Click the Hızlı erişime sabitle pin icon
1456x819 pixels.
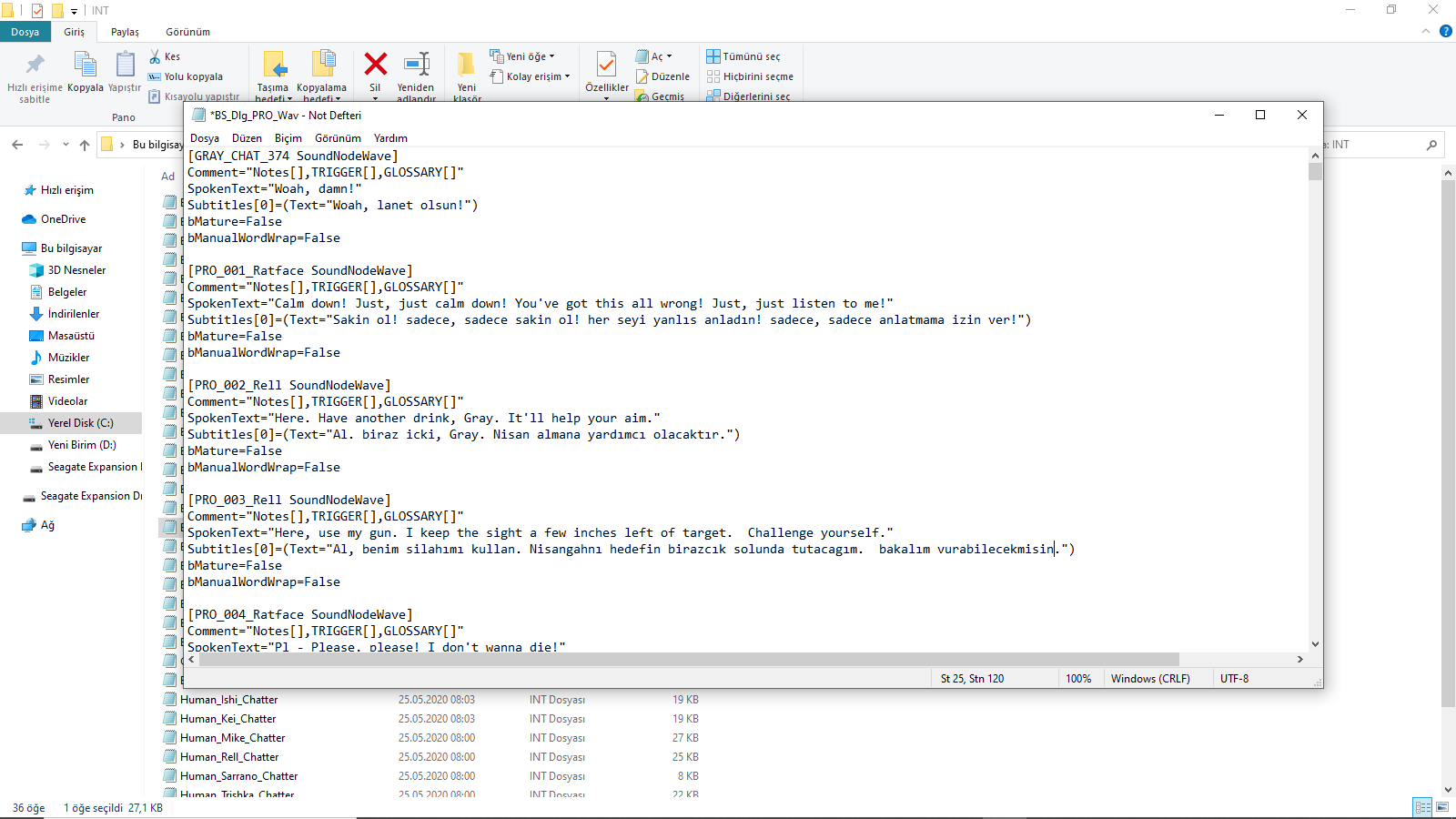[x=35, y=66]
